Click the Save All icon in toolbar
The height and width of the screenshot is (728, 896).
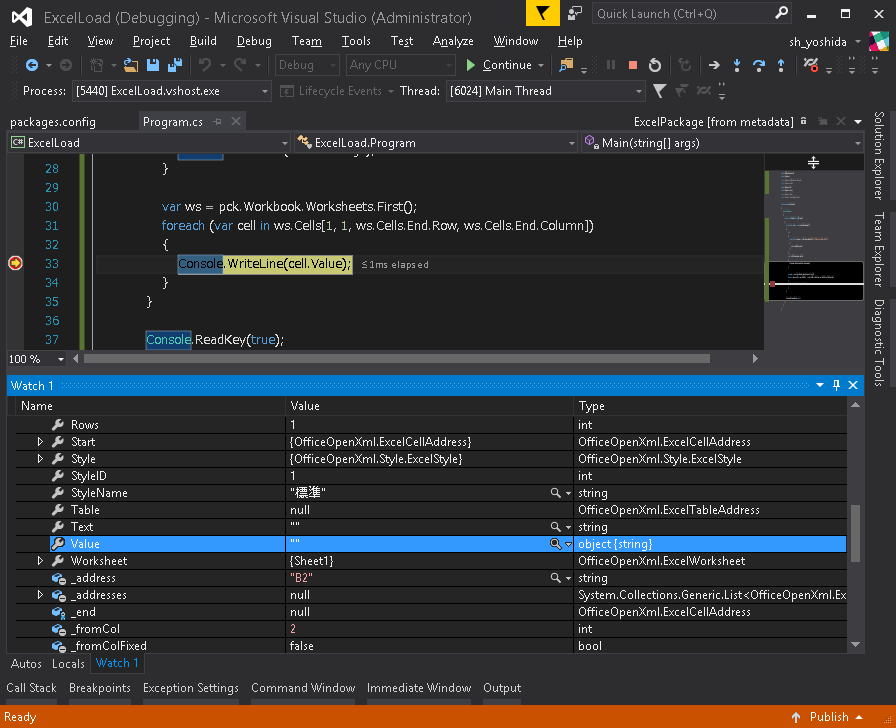tap(173, 65)
